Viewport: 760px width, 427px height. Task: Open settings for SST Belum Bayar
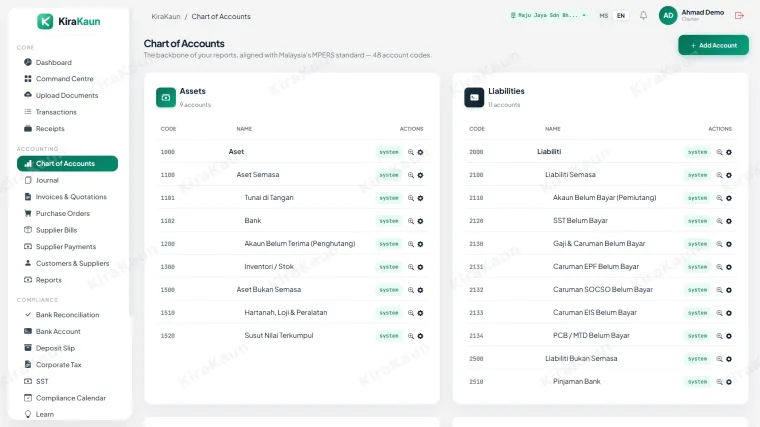(729, 221)
